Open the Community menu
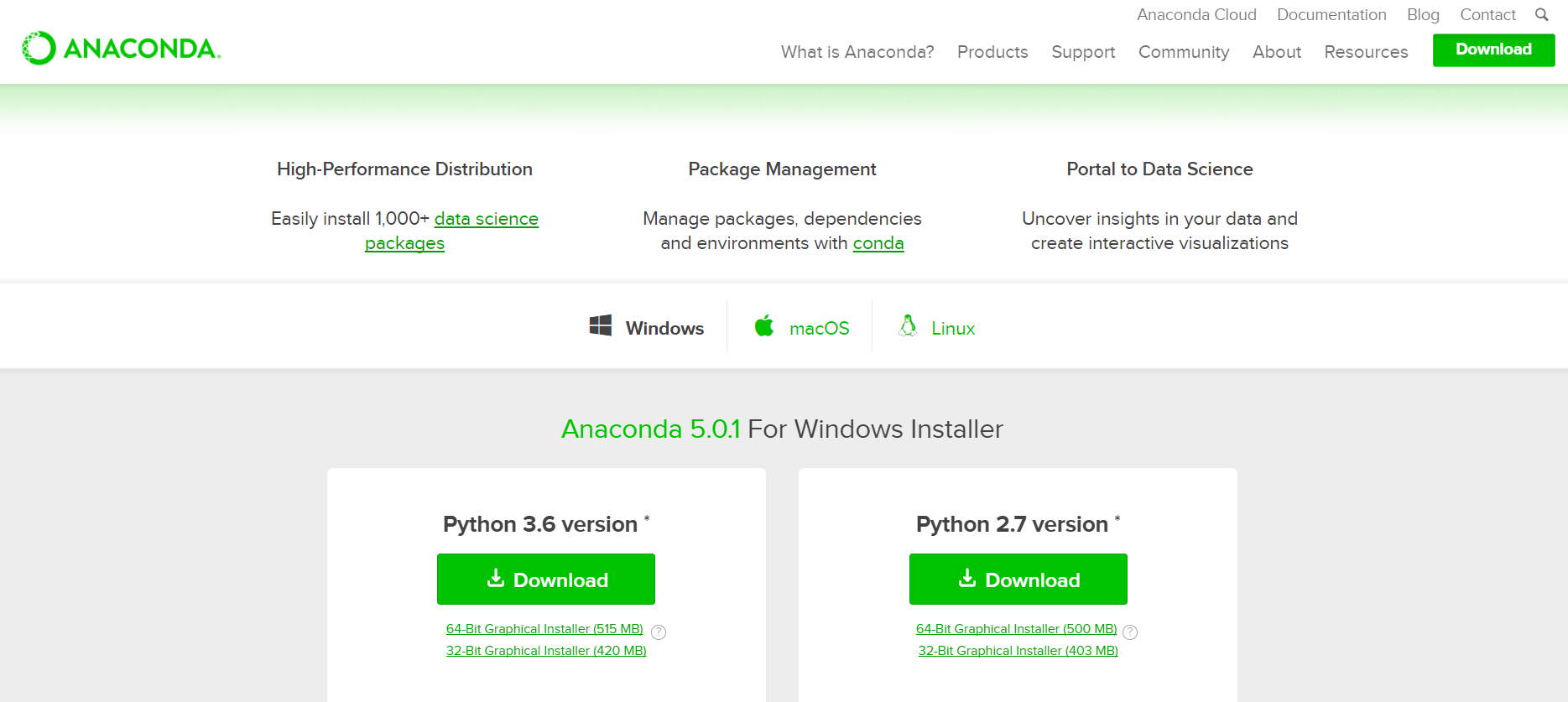1568x702 pixels. [1184, 52]
